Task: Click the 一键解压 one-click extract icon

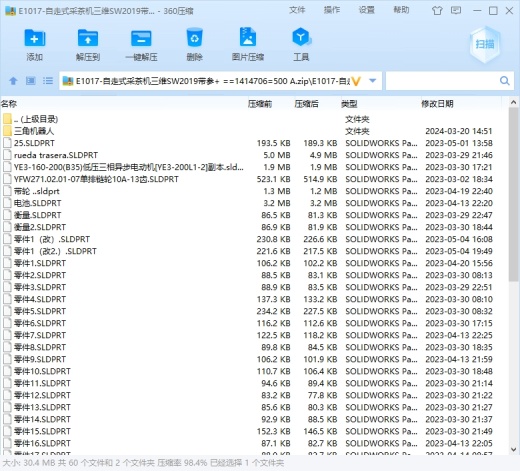Action: point(141,38)
